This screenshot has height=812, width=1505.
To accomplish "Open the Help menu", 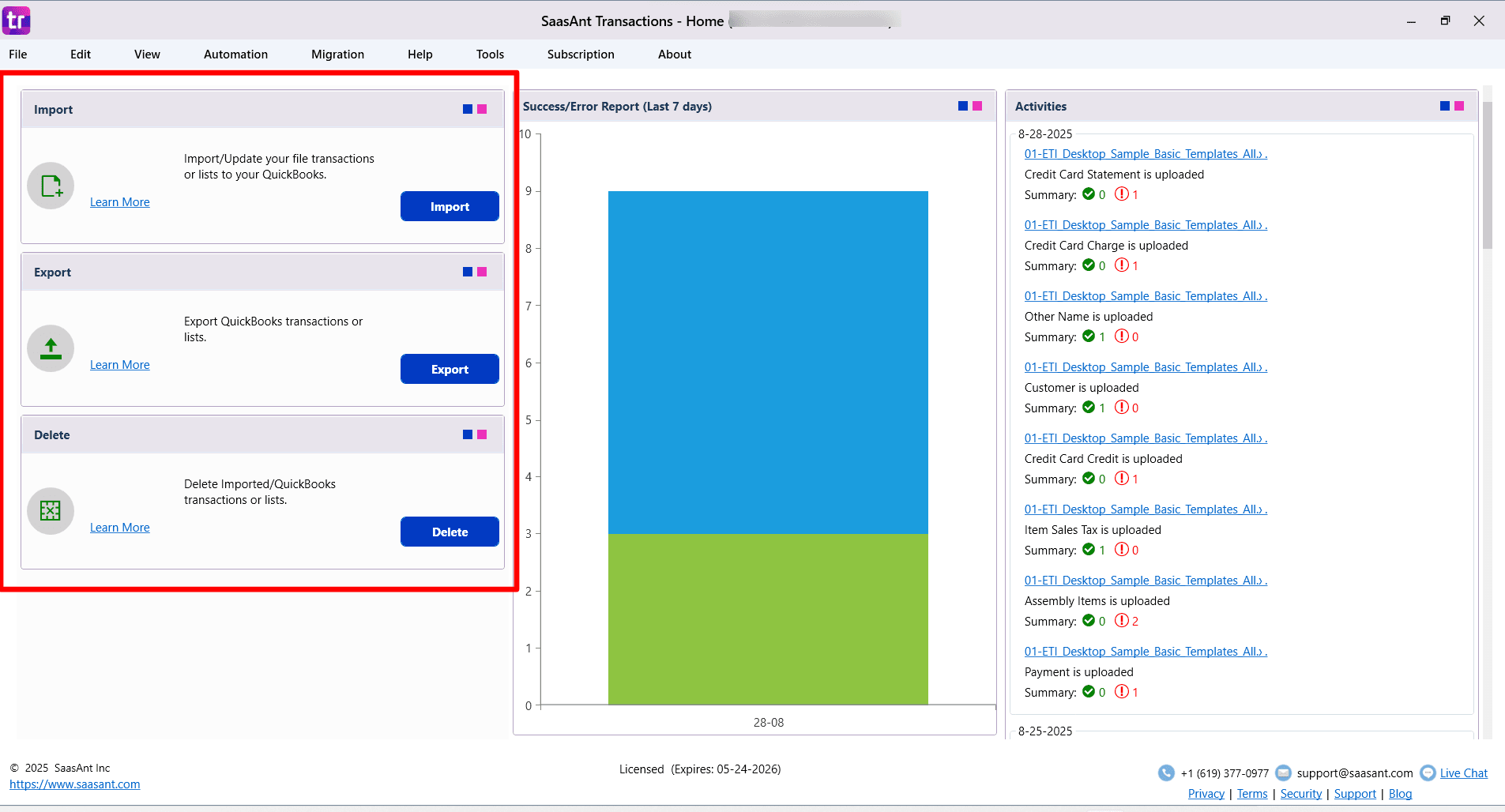I will click(x=420, y=54).
